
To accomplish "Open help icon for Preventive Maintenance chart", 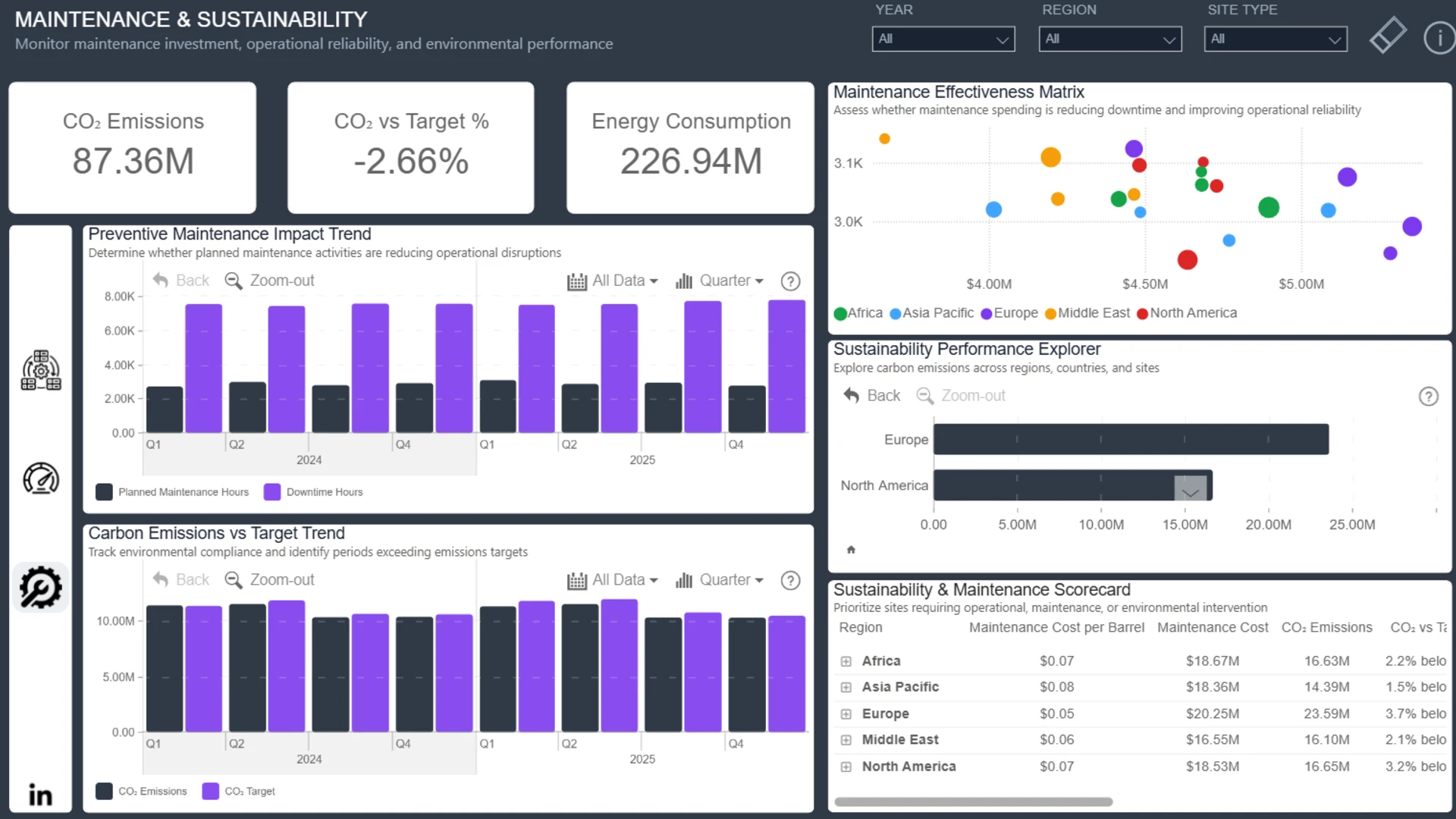I will [x=790, y=281].
